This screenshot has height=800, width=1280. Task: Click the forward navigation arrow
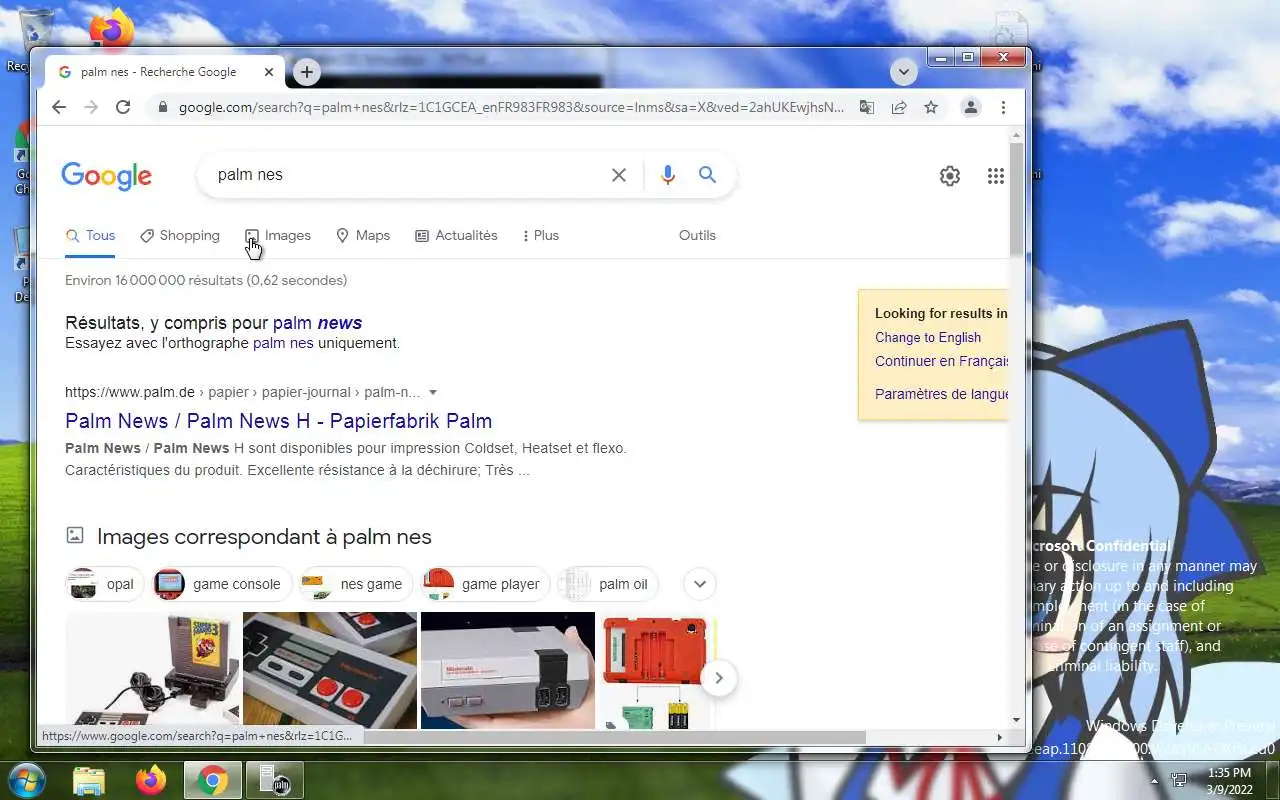(91, 107)
